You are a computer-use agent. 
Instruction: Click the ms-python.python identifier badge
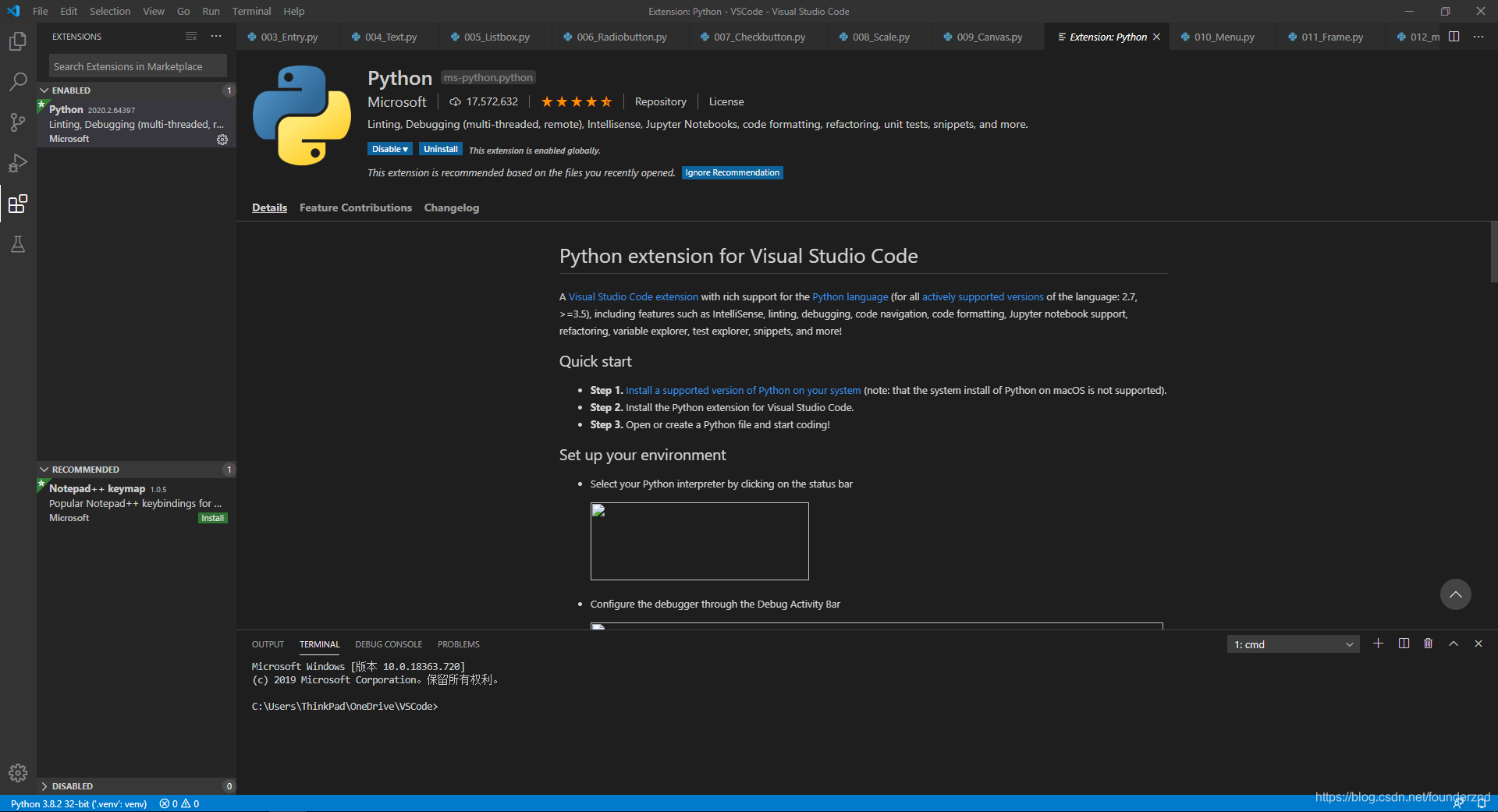click(x=488, y=77)
